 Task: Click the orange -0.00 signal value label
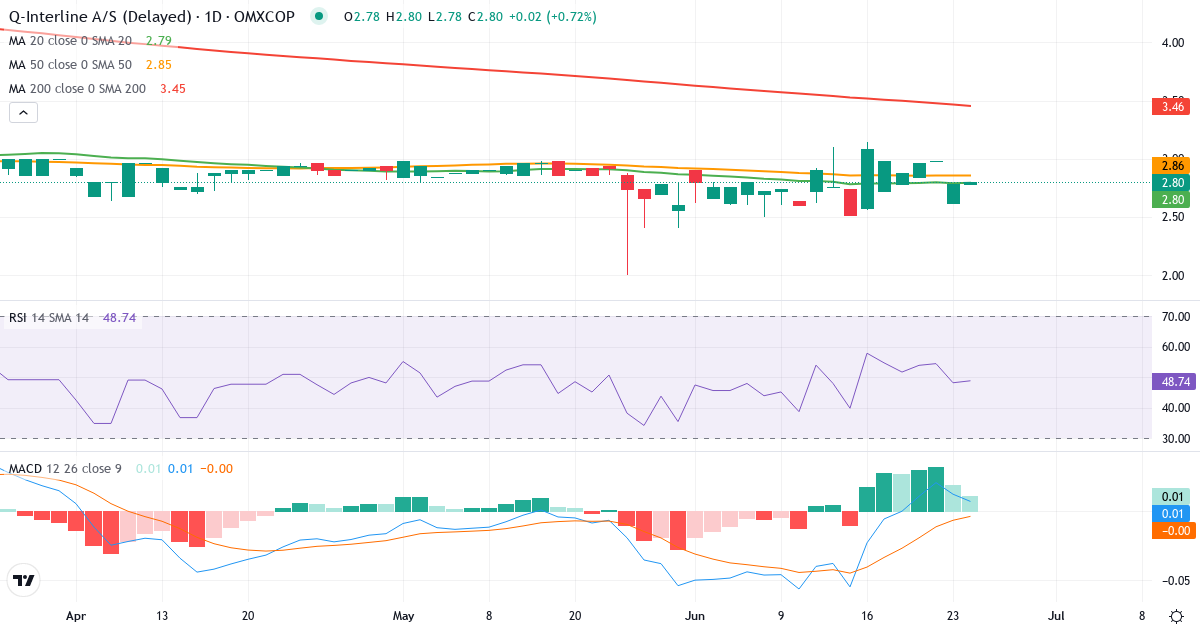1174,530
